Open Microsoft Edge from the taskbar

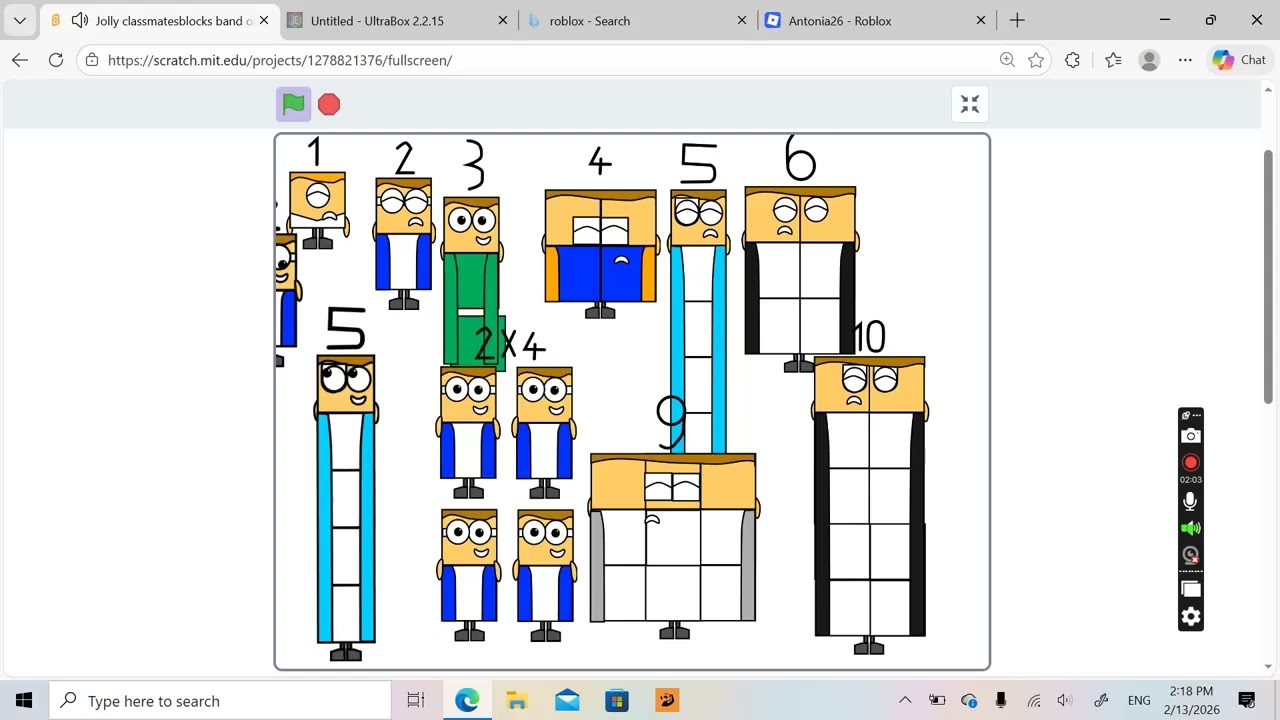tap(467, 701)
